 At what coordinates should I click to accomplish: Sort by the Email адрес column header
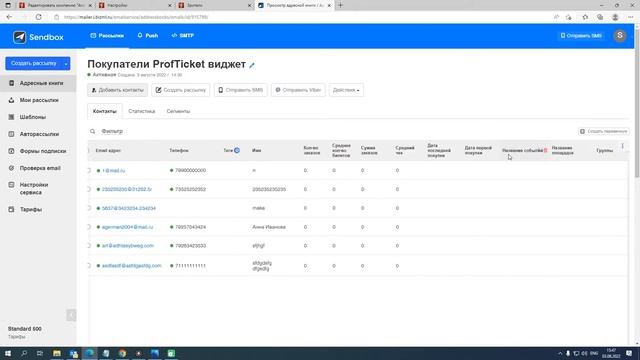[x=108, y=151]
